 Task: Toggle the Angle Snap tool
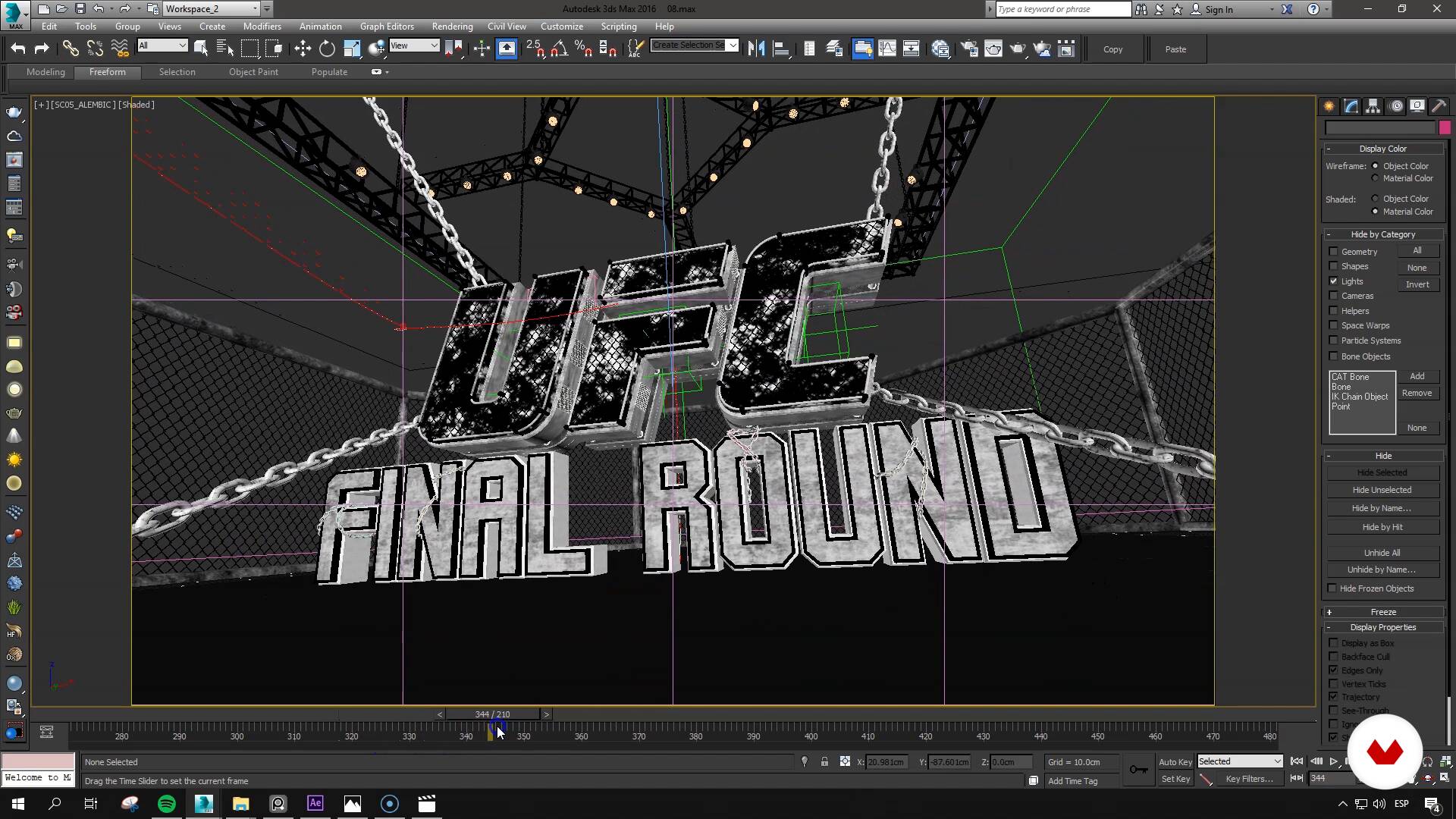pyautogui.click(x=560, y=49)
